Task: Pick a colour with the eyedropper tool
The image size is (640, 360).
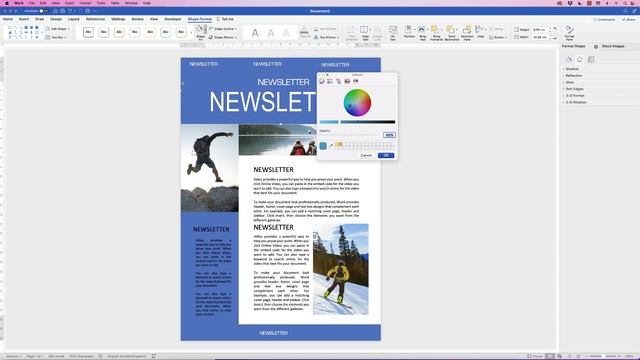Action: 331,146
